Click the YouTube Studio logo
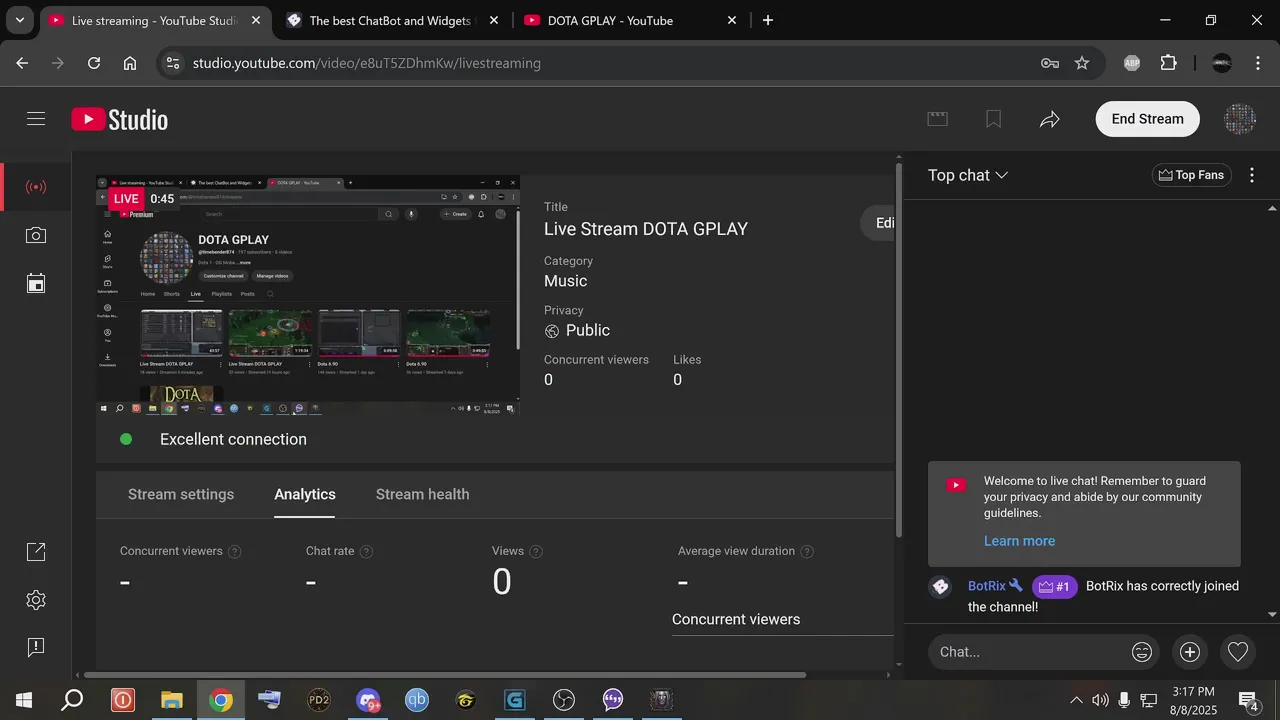This screenshot has width=1280, height=720. pyautogui.click(x=119, y=119)
